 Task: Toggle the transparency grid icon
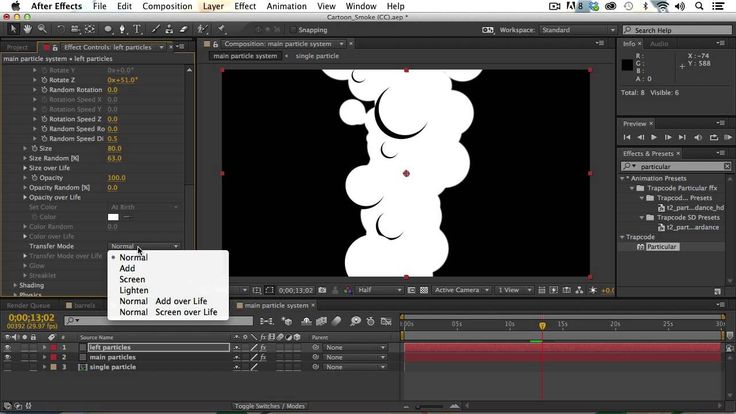coord(424,290)
